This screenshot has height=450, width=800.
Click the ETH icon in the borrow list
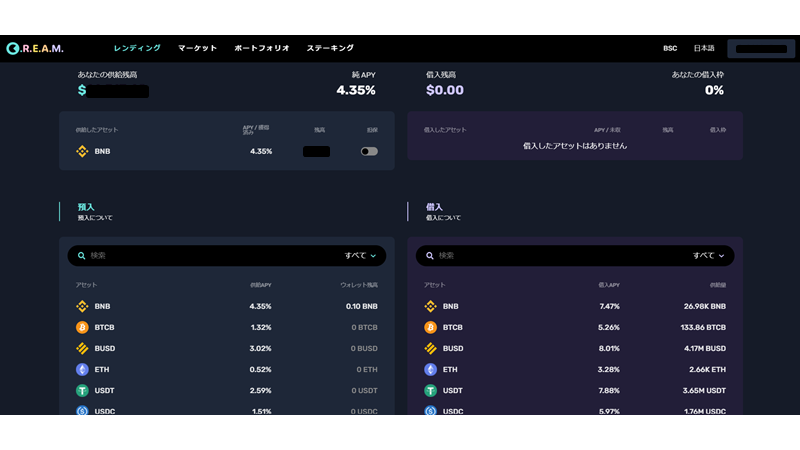tap(431, 369)
